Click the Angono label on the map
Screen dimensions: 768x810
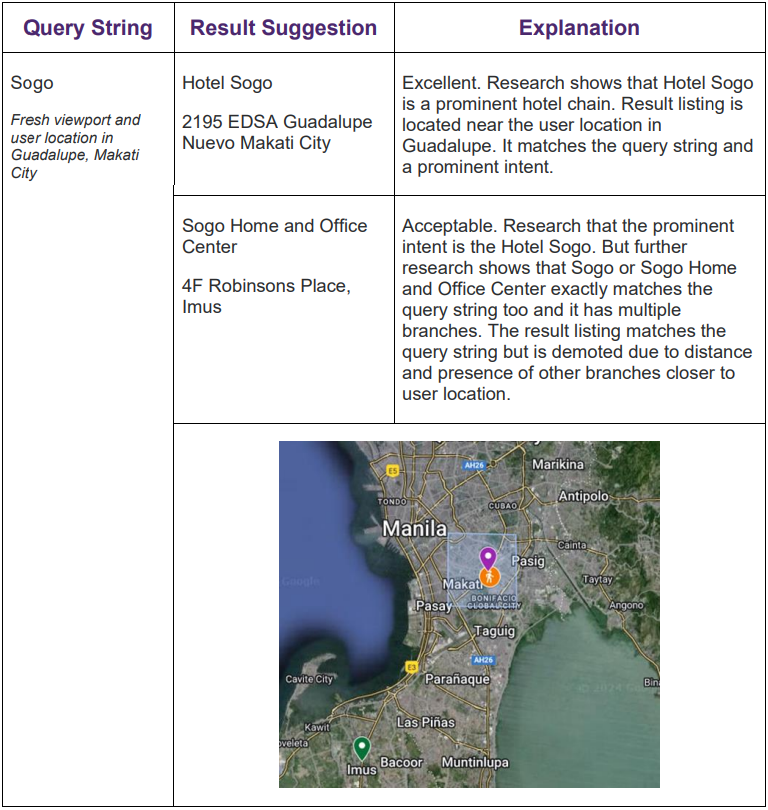point(626,605)
